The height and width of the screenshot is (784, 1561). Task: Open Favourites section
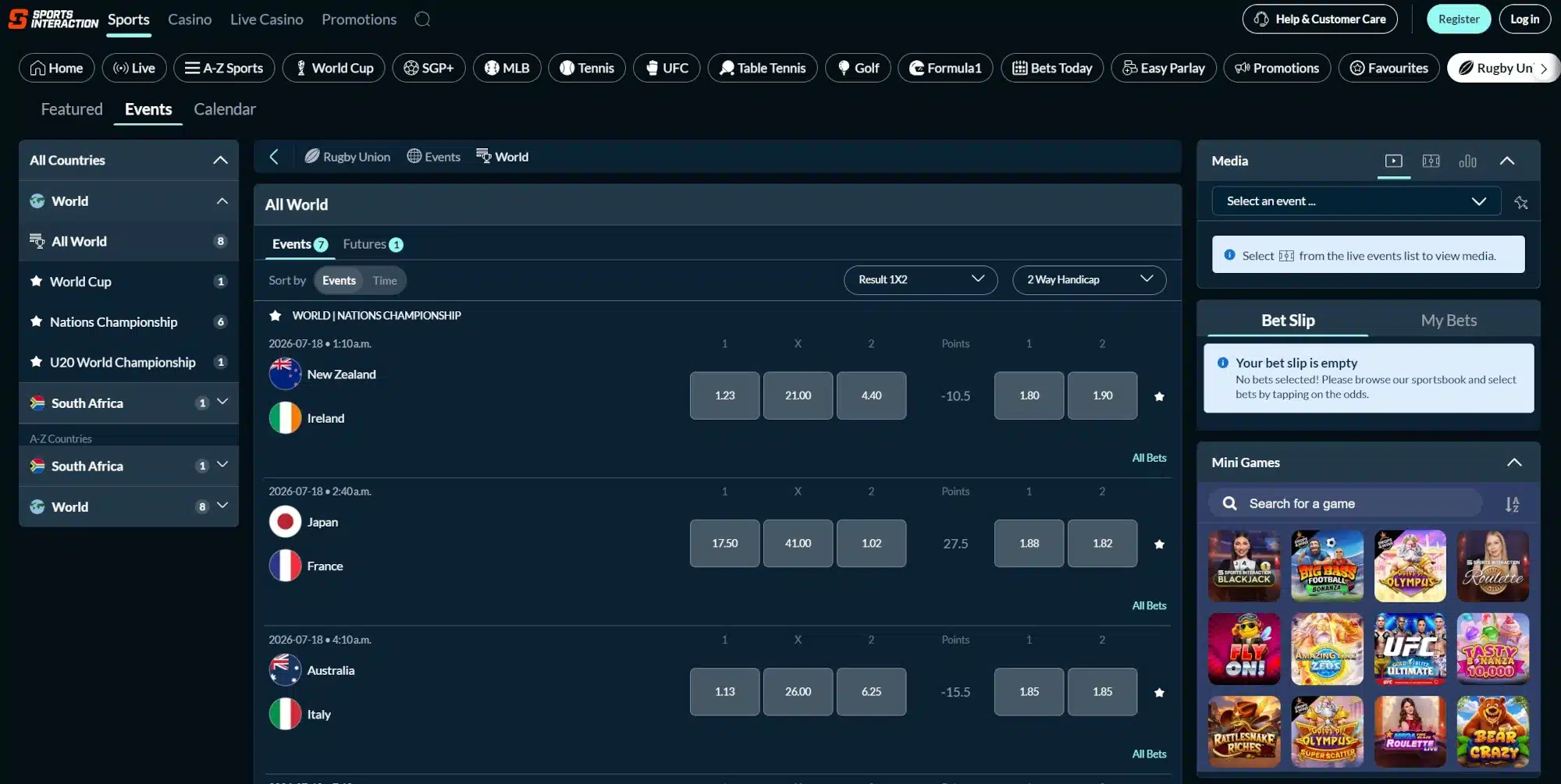(x=1389, y=68)
